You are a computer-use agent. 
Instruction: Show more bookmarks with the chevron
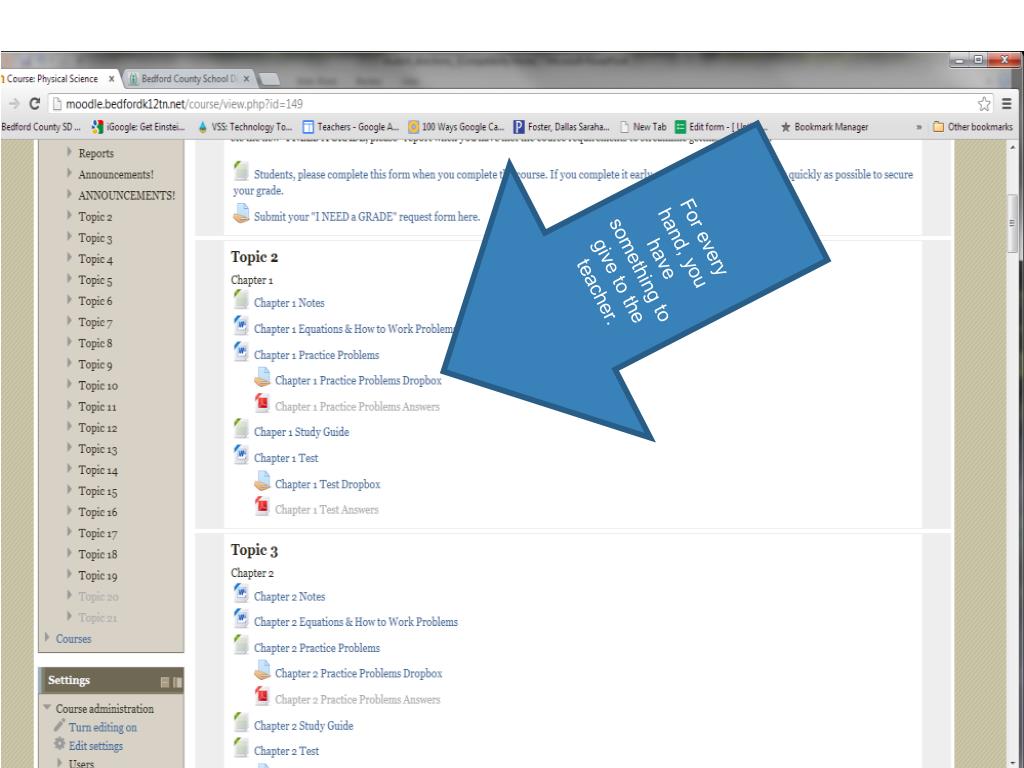click(919, 127)
